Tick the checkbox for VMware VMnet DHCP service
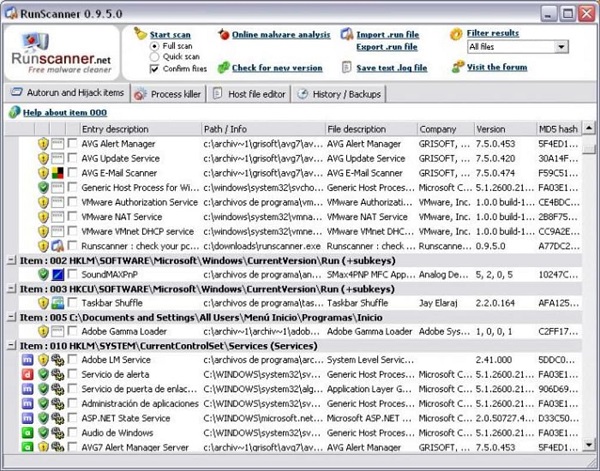Image resolution: width=600 pixels, height=471 pixels. (x=72, y=231)
